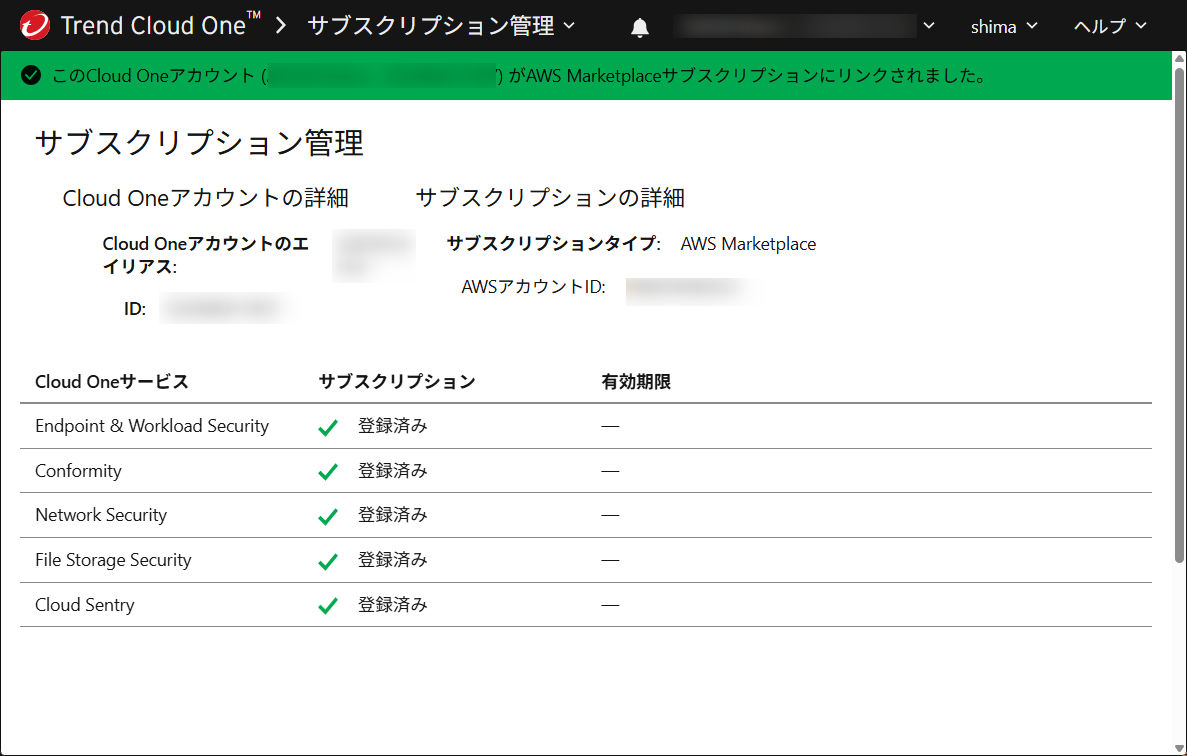The image size is (1187, 756).
Task: Click the サブスクリプション管理 page title
Action: 199,142
